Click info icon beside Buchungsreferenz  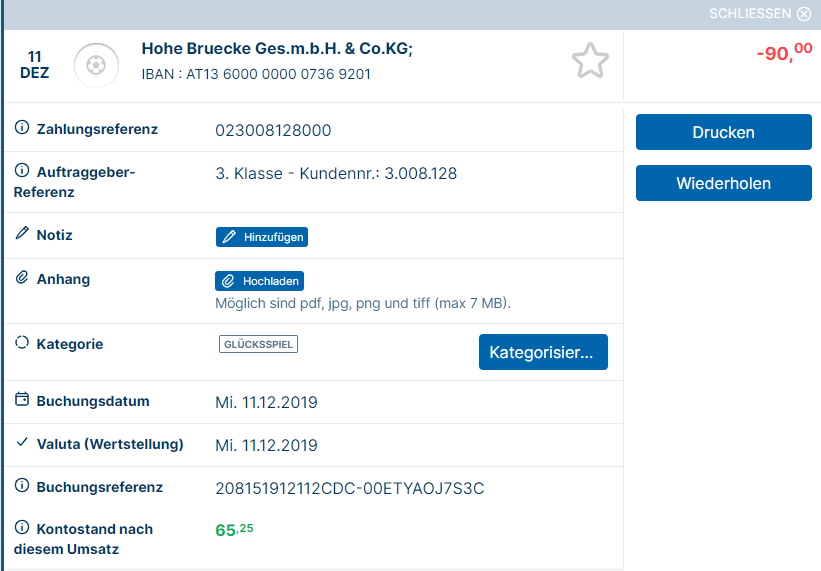(22, 485)
